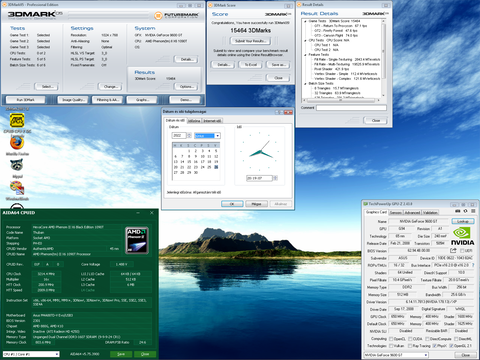Select the Graphics Card tab in GPU-Z
Viewport: 480px width, 360px height.
point(376,212)
